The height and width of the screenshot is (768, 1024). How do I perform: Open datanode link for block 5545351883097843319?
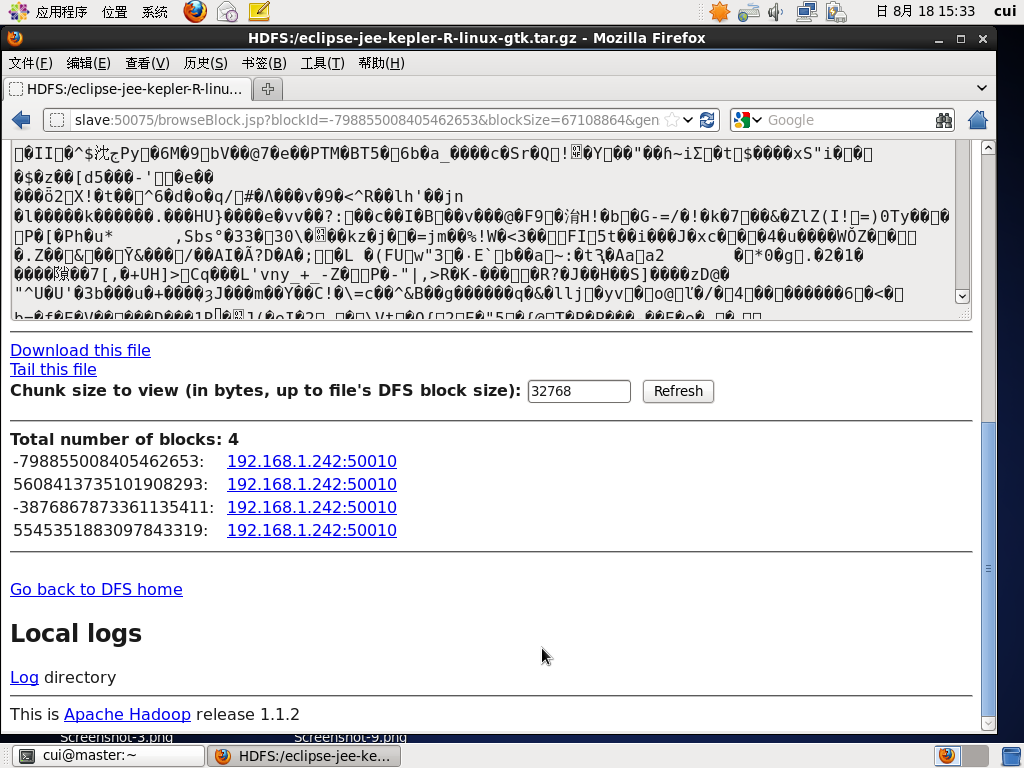pos(312,530)
